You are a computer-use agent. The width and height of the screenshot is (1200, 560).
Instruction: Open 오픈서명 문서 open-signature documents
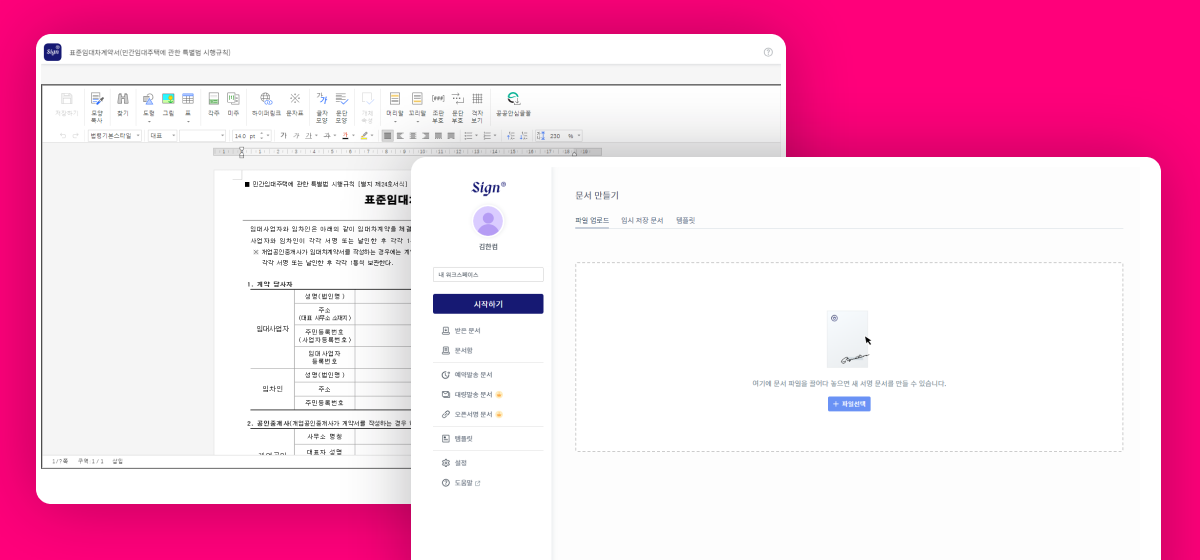click(471, 414)
